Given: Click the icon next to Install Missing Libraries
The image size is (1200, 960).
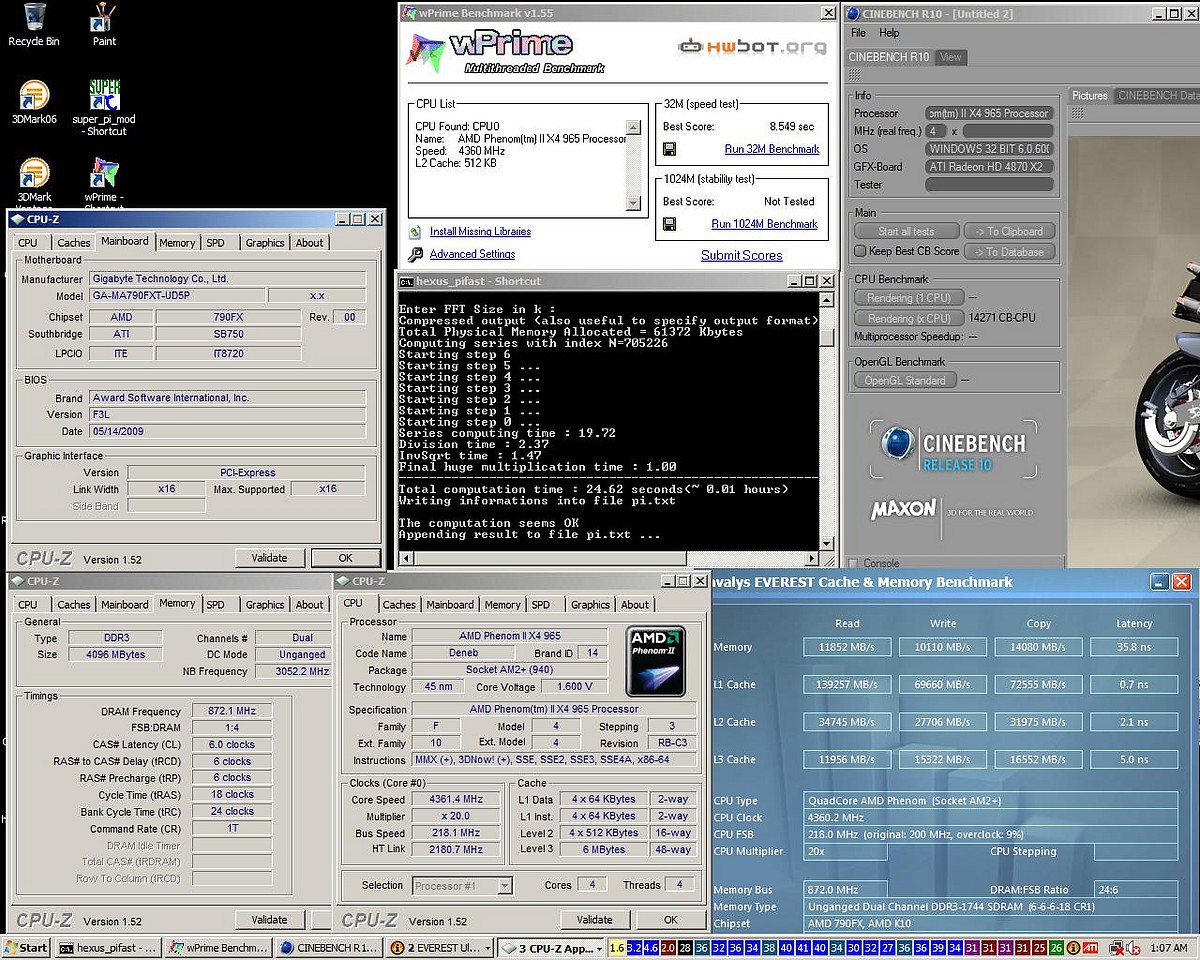Looking at the screenshot, I should [x=416, y=231].
